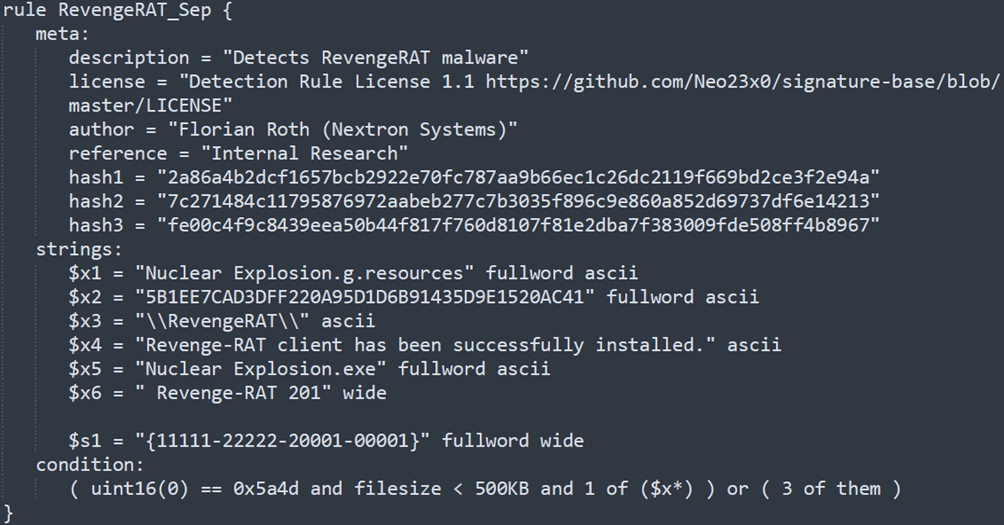The image size is (1004, 525).
Task: Place cursor on the strings: section label
Action: point(79,249)
